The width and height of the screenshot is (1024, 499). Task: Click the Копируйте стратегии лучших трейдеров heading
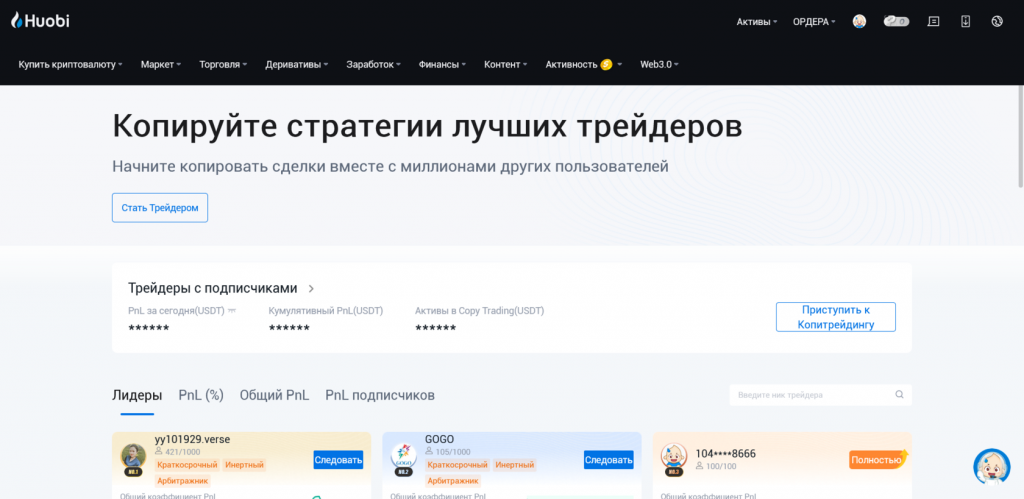[427, 127]
